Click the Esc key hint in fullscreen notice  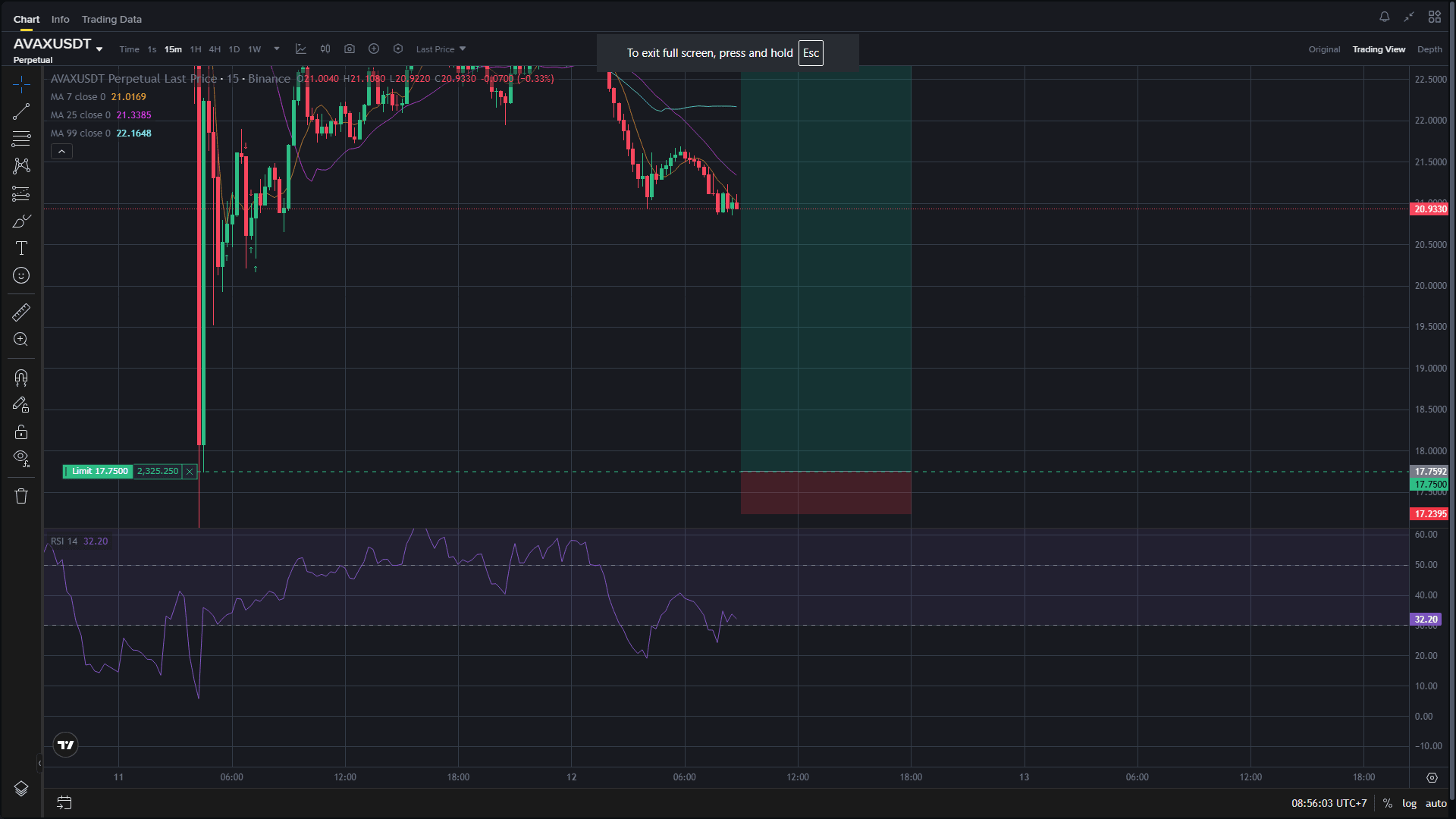tap(811, 53)
